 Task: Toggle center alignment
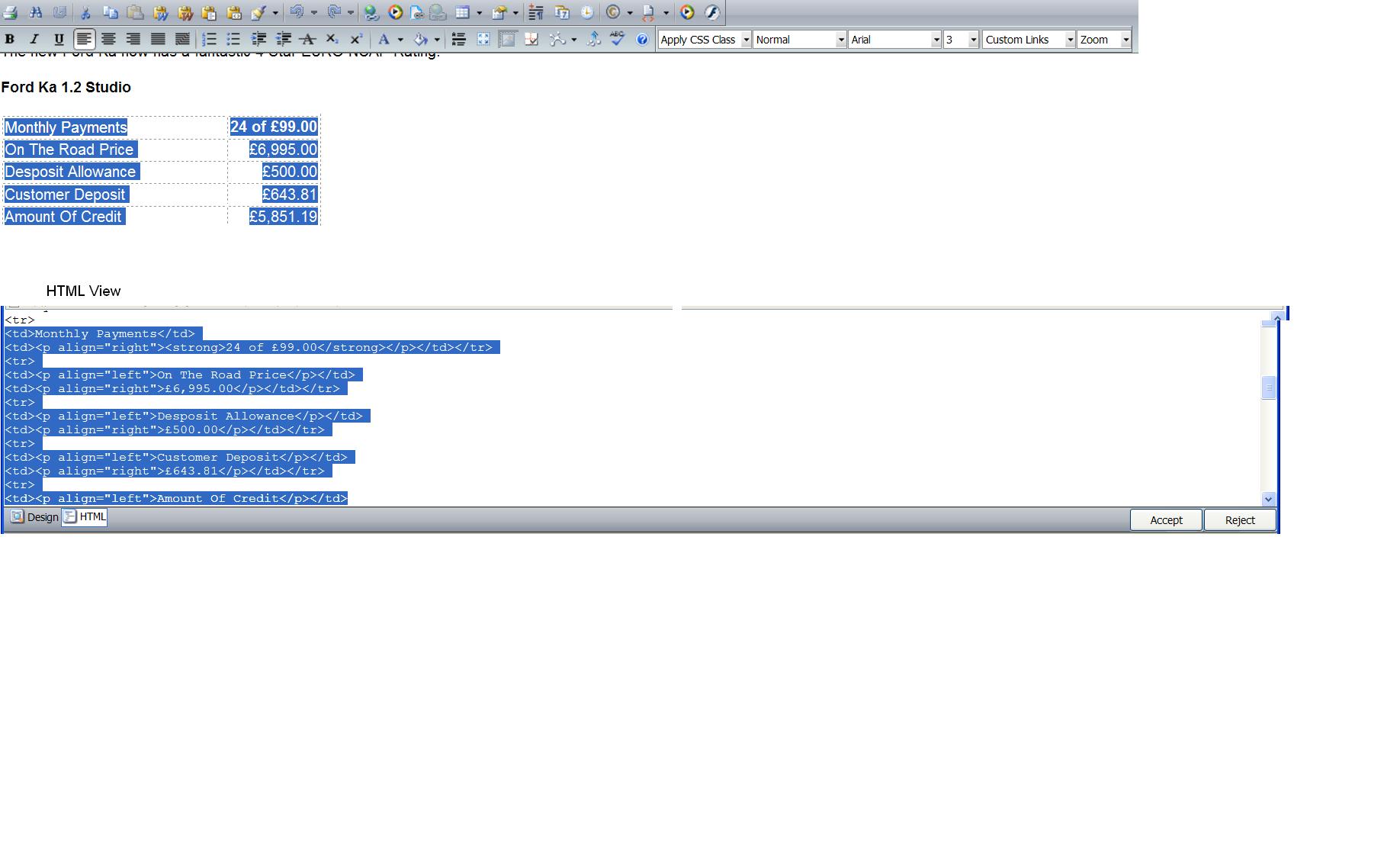click(108, 39)
